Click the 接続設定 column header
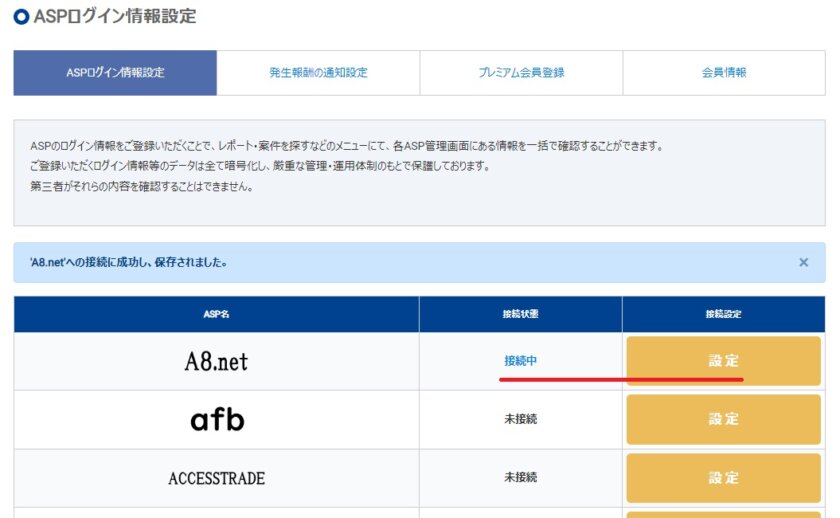This screenshot has width=840, height=518. point(724,314)
